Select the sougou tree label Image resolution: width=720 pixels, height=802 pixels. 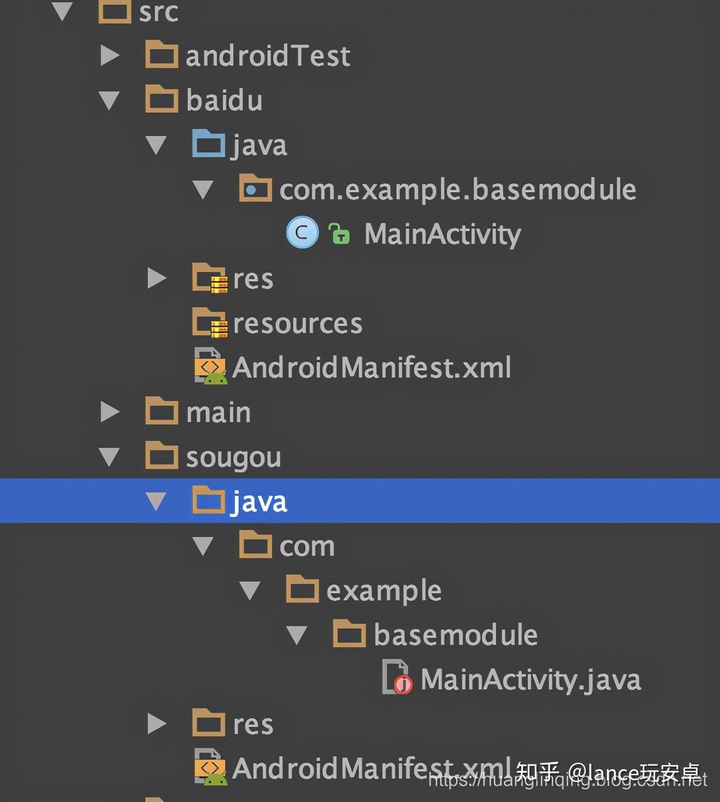click(233, 458)
